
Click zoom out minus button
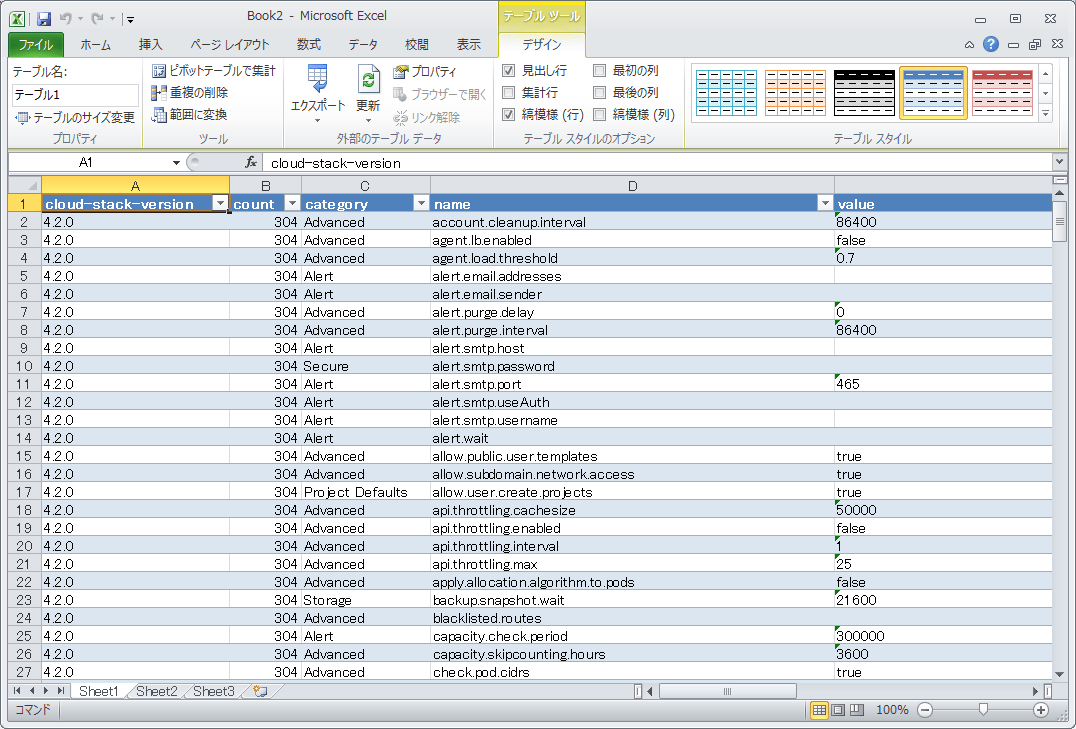point(925,710)
